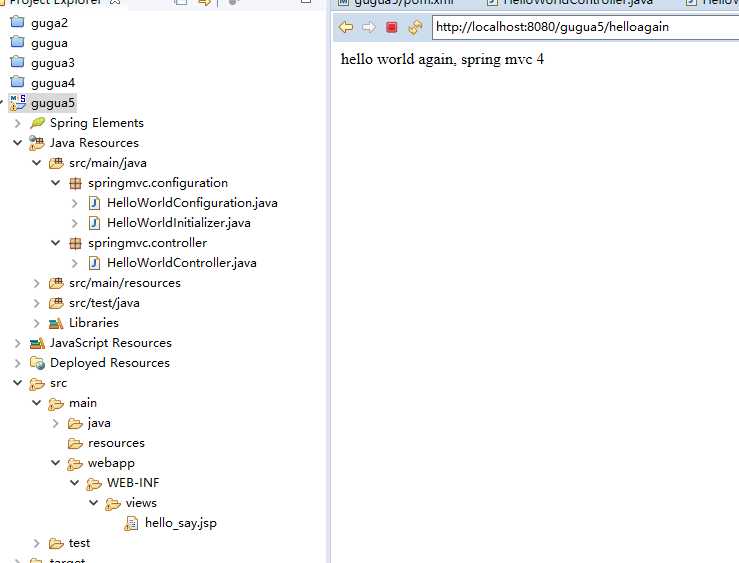Collapse the src folder node
The image size is (739, 563).
17,383
